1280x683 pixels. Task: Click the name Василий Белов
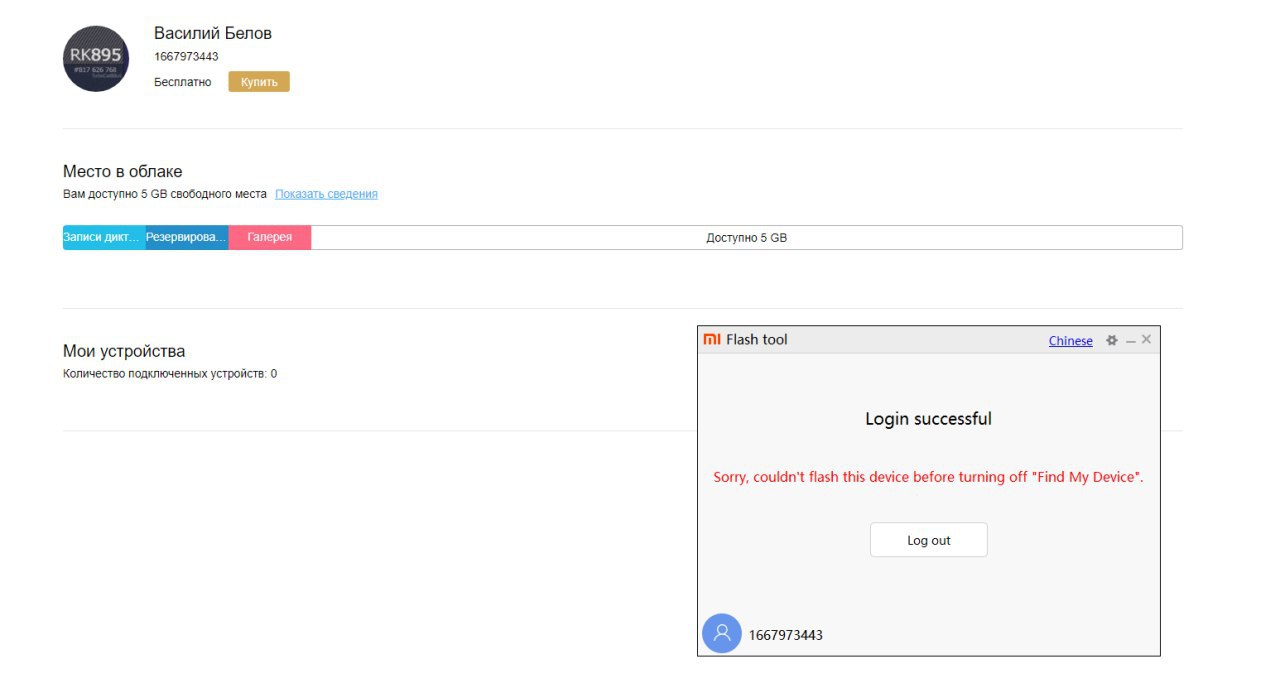tap(213, 33)
